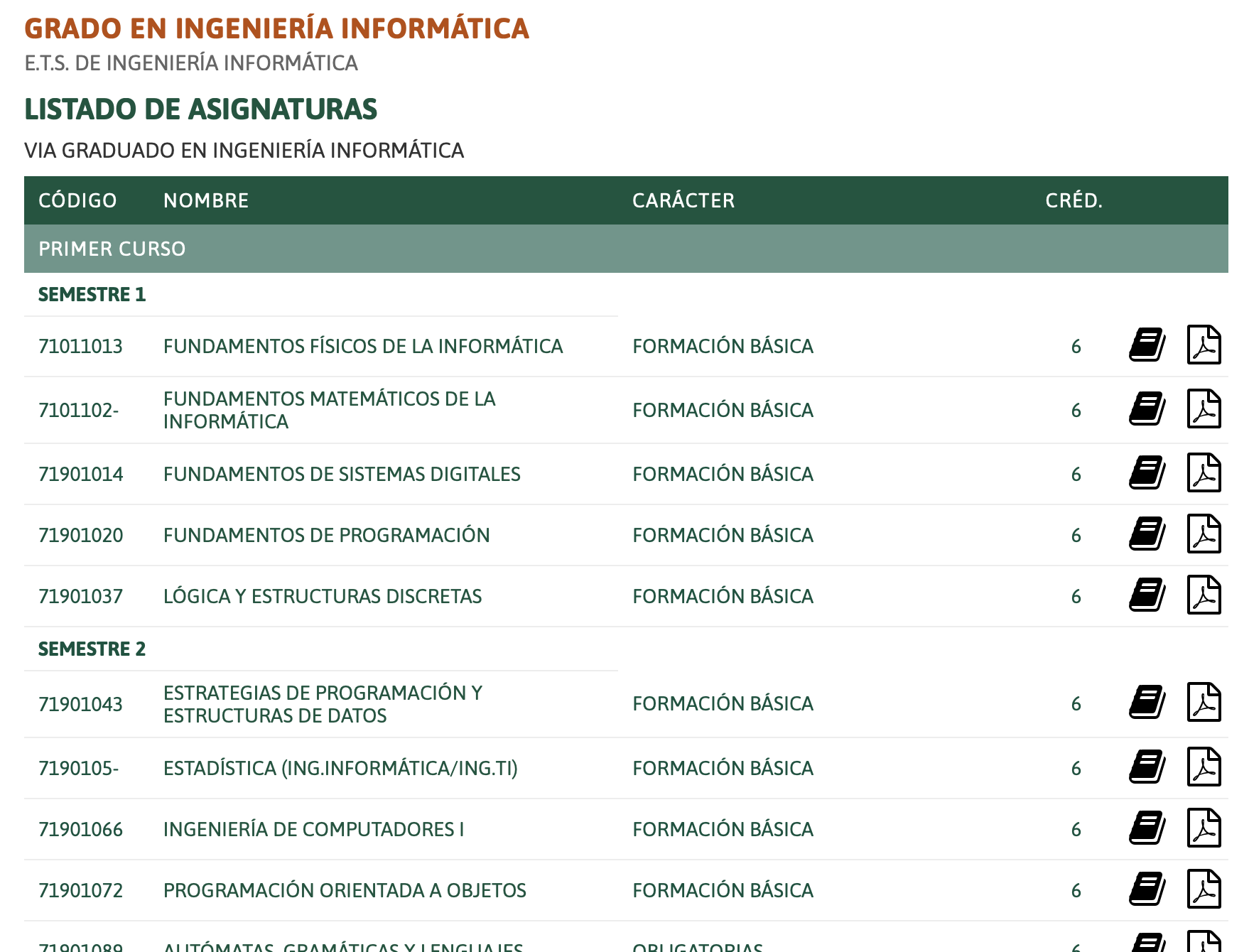Open book guide icon for Fundamentos Físicos de la Informática
This screenshot has height=952, width=1249.
tap(1147, 345)
